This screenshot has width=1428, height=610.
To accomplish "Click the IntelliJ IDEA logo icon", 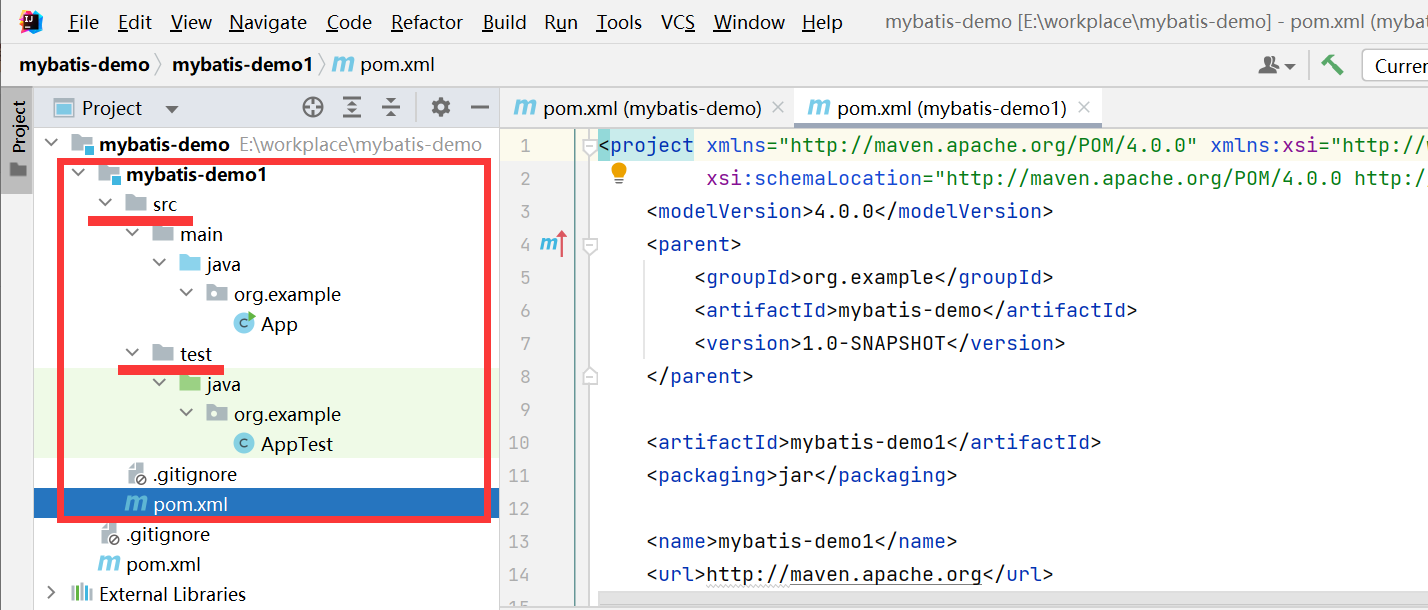I will pos(32,21).
